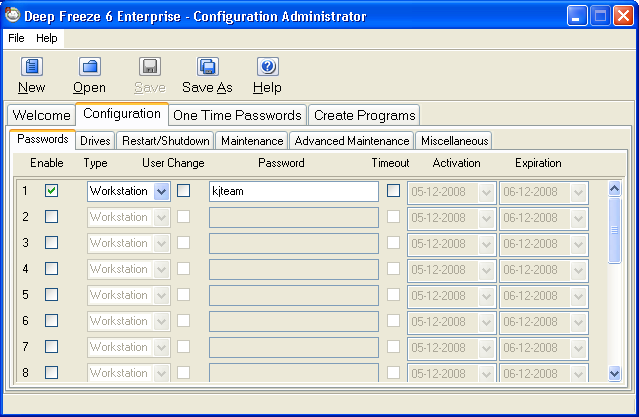Click the Password column header
Screen dimensions: 639x417
coord(281,163)
